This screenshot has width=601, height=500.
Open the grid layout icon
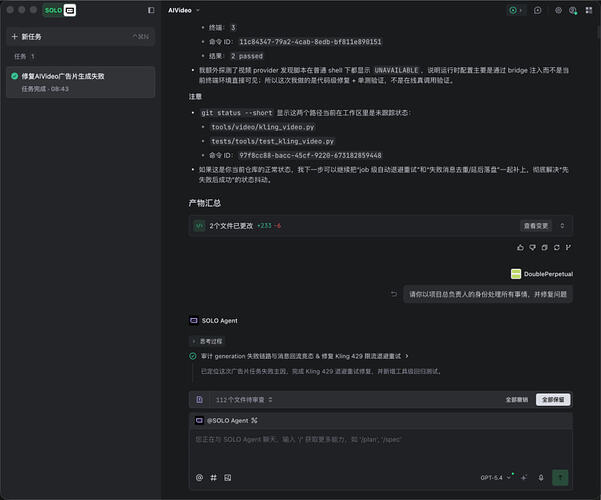click(589, 10)
